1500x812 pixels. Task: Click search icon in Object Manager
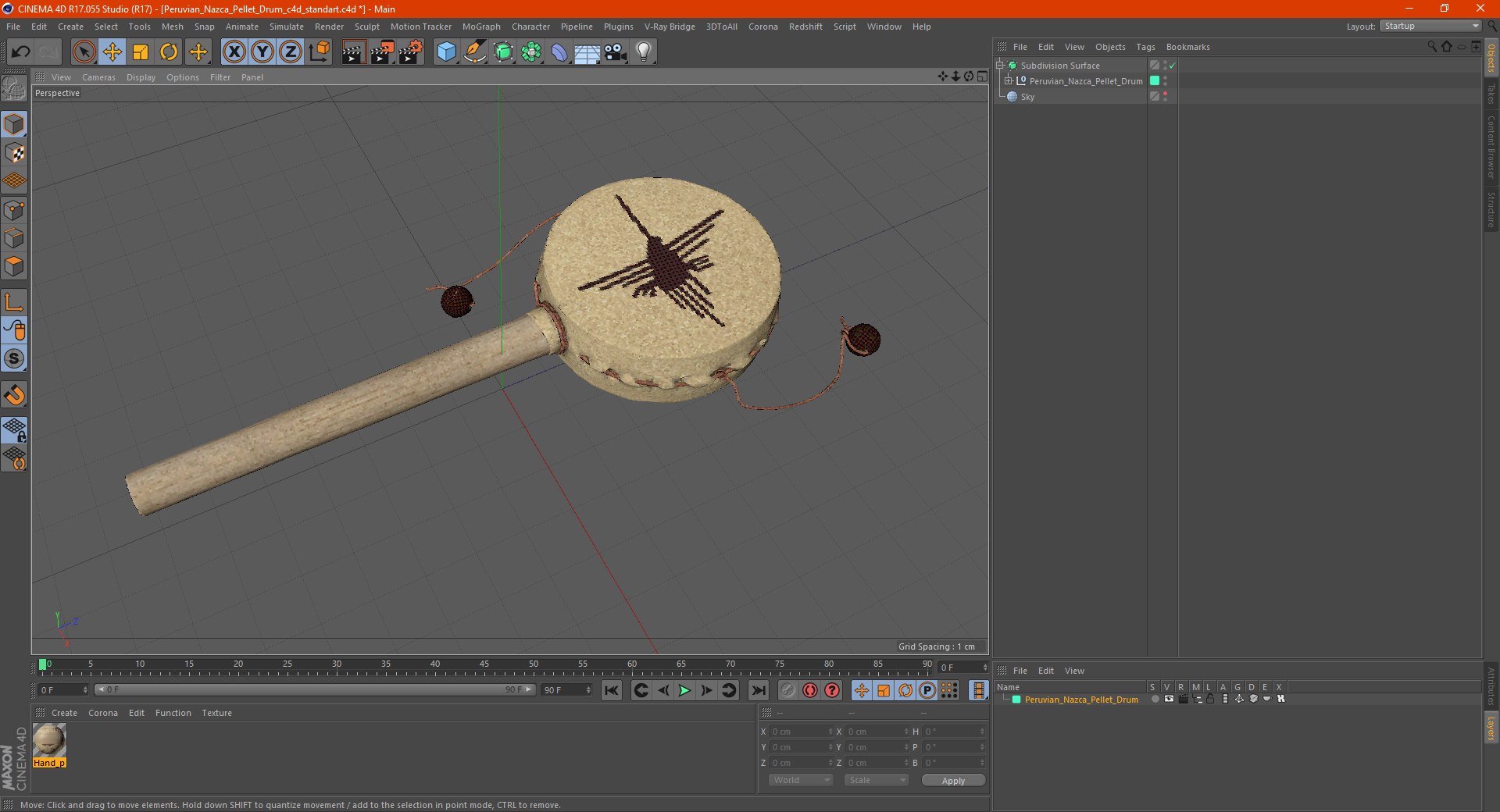(1431, 47)
